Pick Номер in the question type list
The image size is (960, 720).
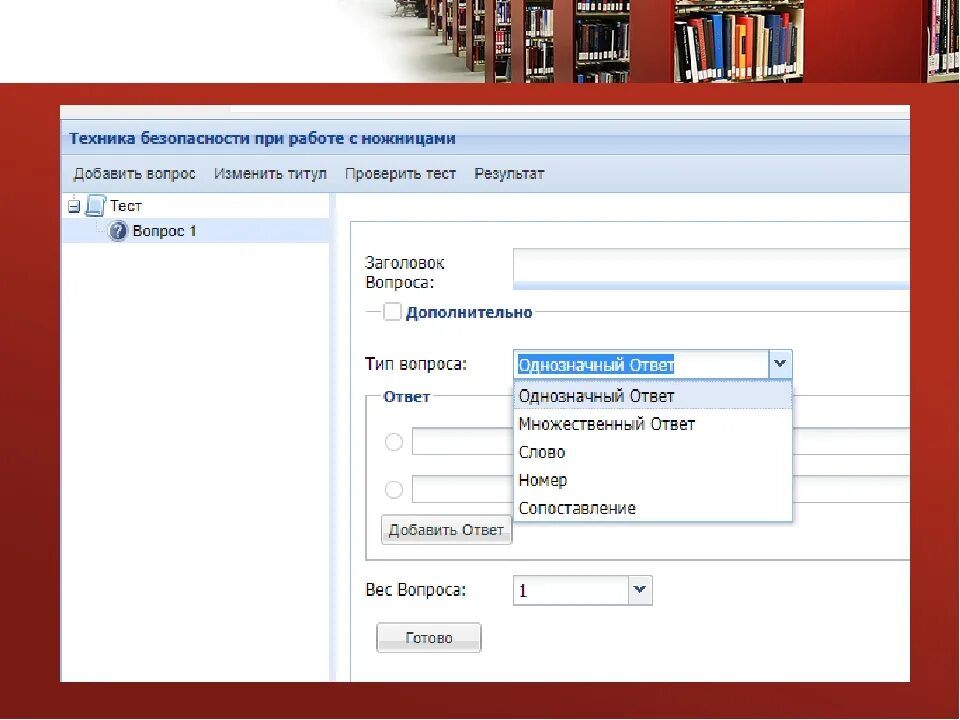pyautogui.click(x=653, y=480)
